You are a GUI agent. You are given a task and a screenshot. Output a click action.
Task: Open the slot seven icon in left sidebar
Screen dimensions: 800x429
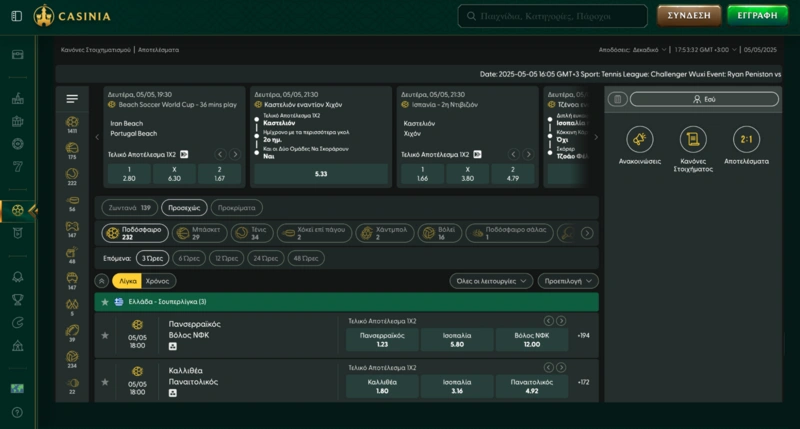(x=17, y=166)
